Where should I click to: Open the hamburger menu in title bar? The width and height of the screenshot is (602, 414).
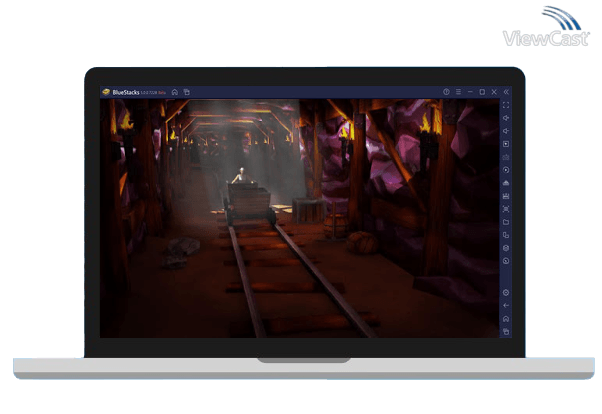[x=458, y=92]
